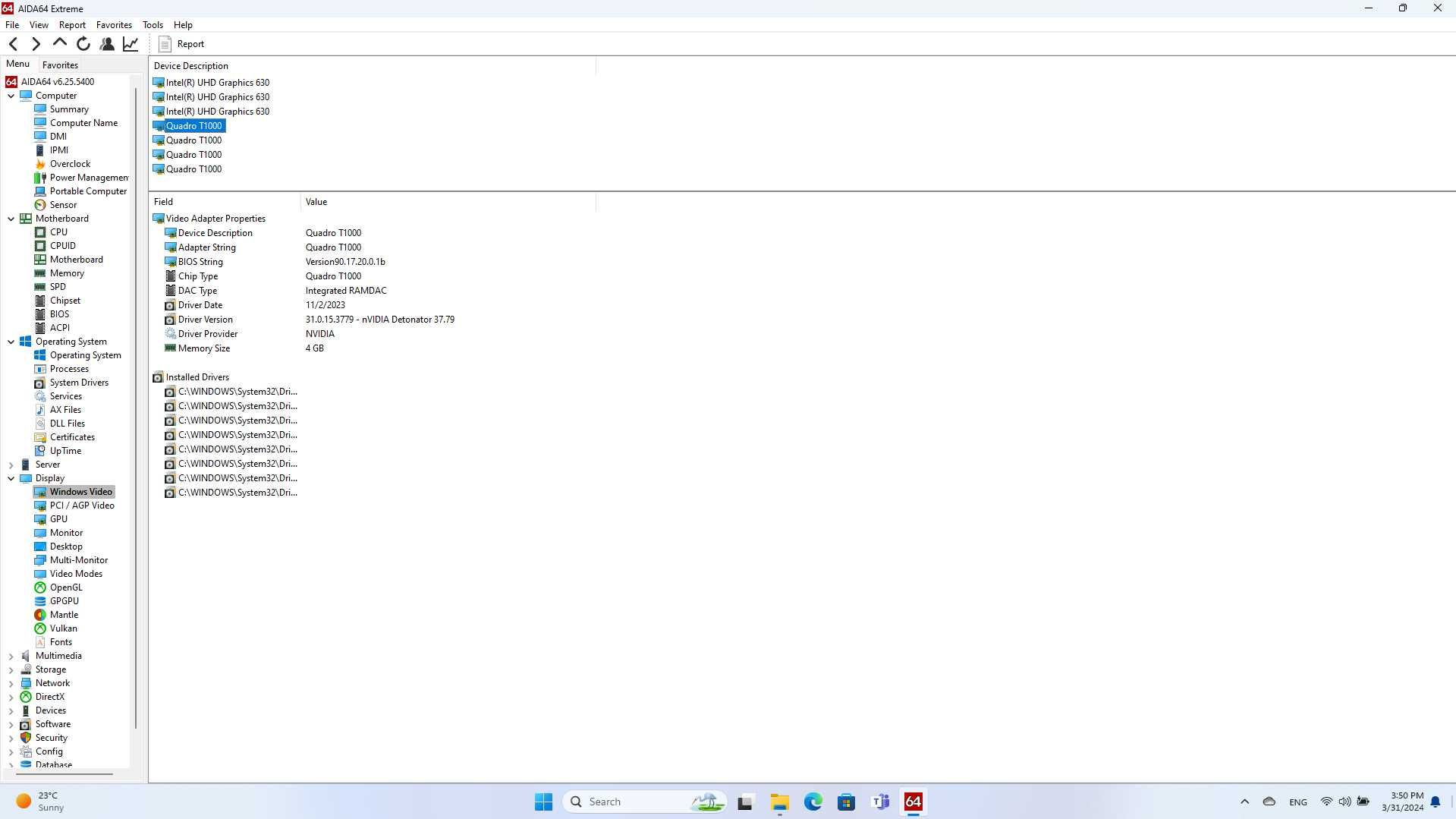Click the Back navigation arrow

tap(14, 44)
